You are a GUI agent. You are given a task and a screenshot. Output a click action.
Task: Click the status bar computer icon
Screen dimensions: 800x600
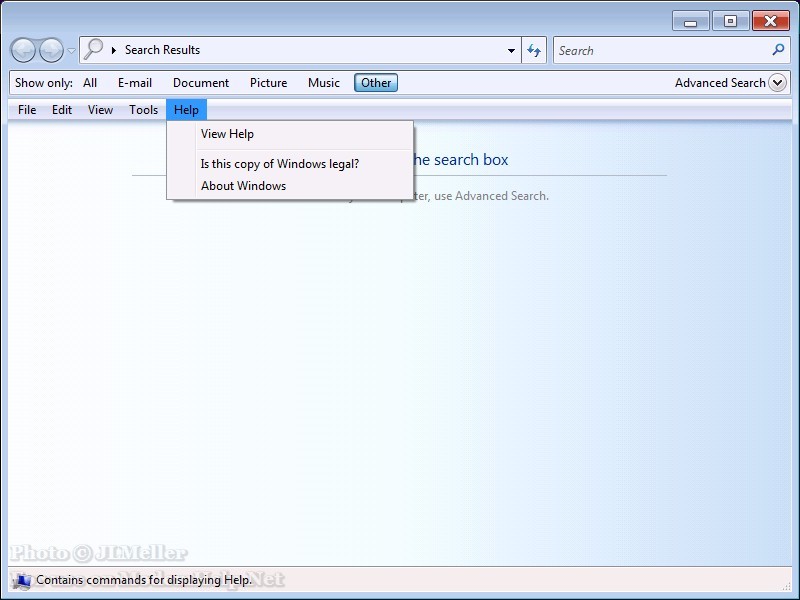22,581
